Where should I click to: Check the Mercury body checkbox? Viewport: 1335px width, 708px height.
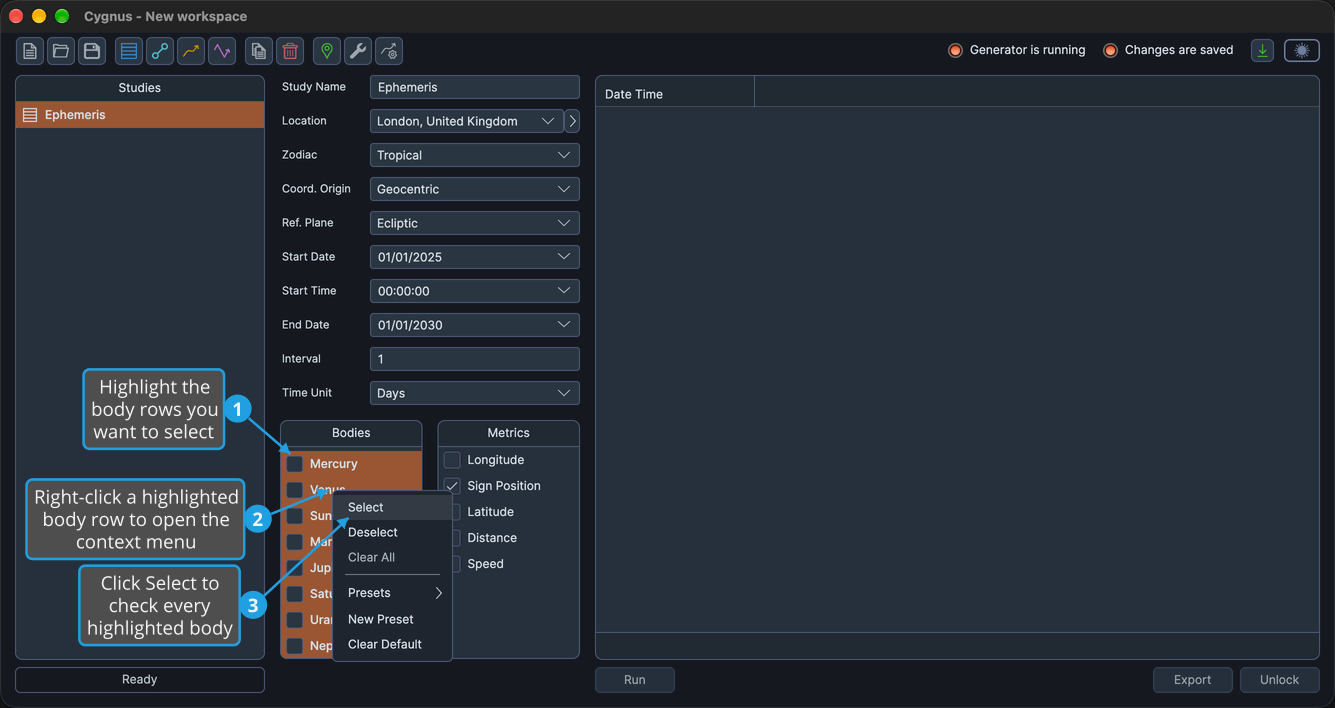pyautogui.click(x=295, y=464)
